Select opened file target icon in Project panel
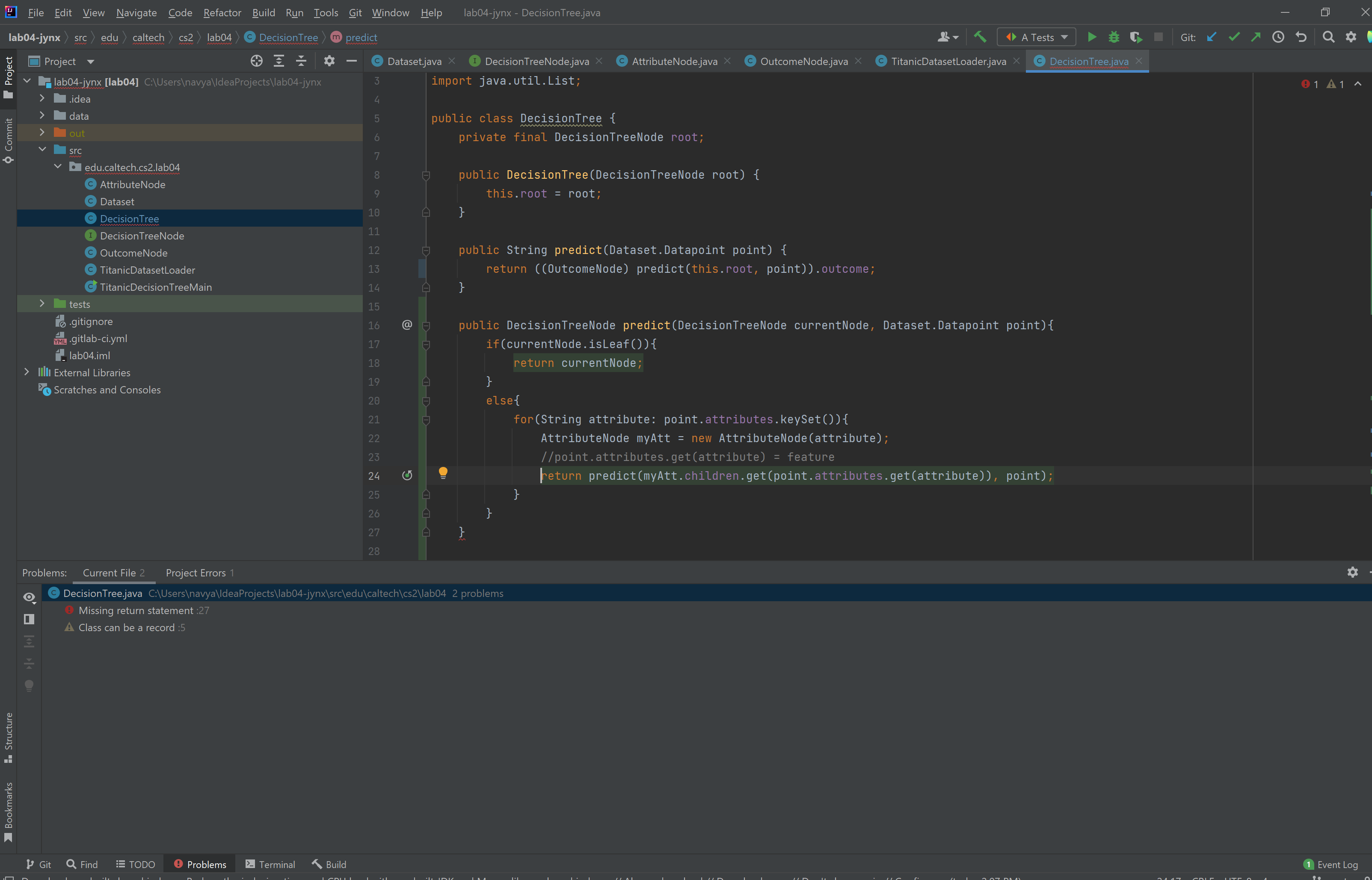The image size is (1372, 880). pyautogui.click(x=257, y=61)
